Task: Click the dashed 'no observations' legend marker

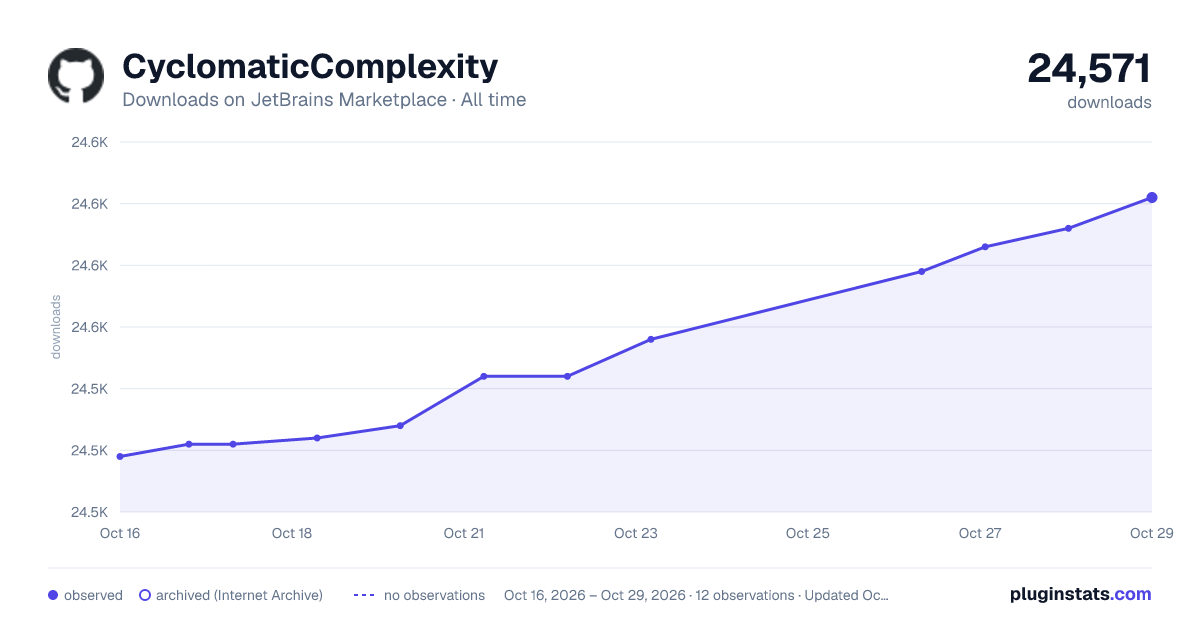Action: pyautogui.click(x=364, y=595)
